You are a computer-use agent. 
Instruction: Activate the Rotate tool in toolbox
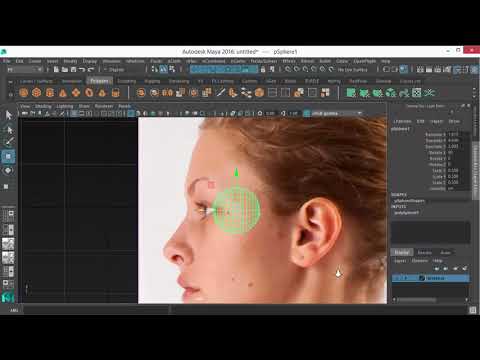pyautogui.click(x=8, y=171)
